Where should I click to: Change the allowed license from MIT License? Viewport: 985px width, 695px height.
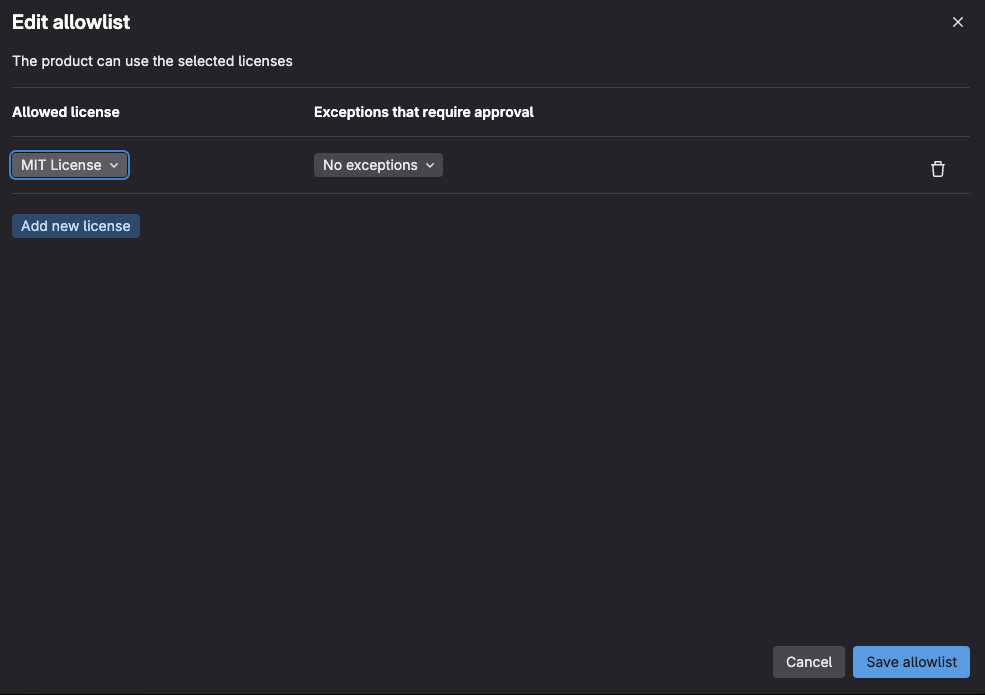[69, 165]
